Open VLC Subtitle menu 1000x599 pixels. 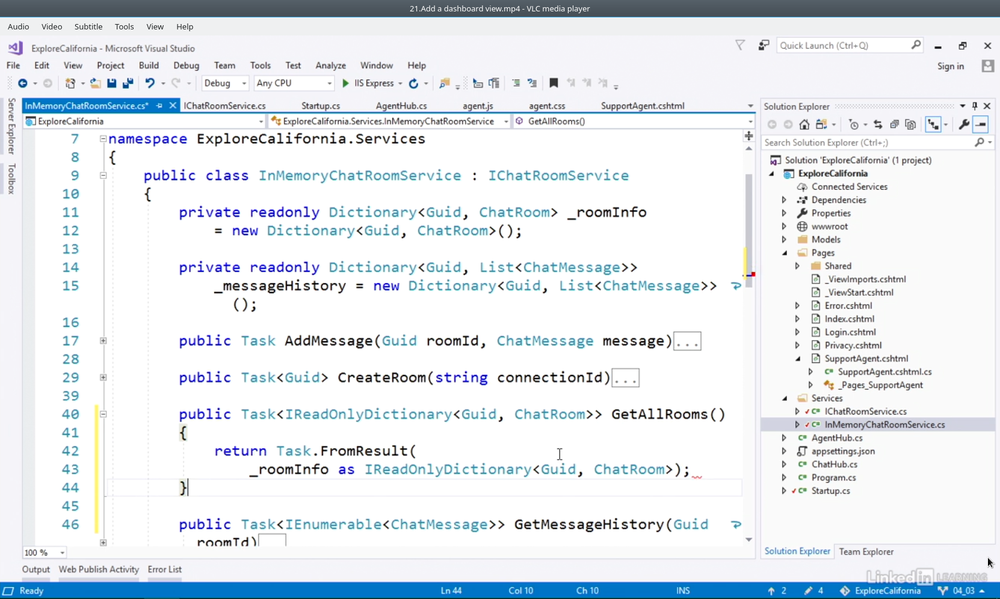click(x=88, y=27)
